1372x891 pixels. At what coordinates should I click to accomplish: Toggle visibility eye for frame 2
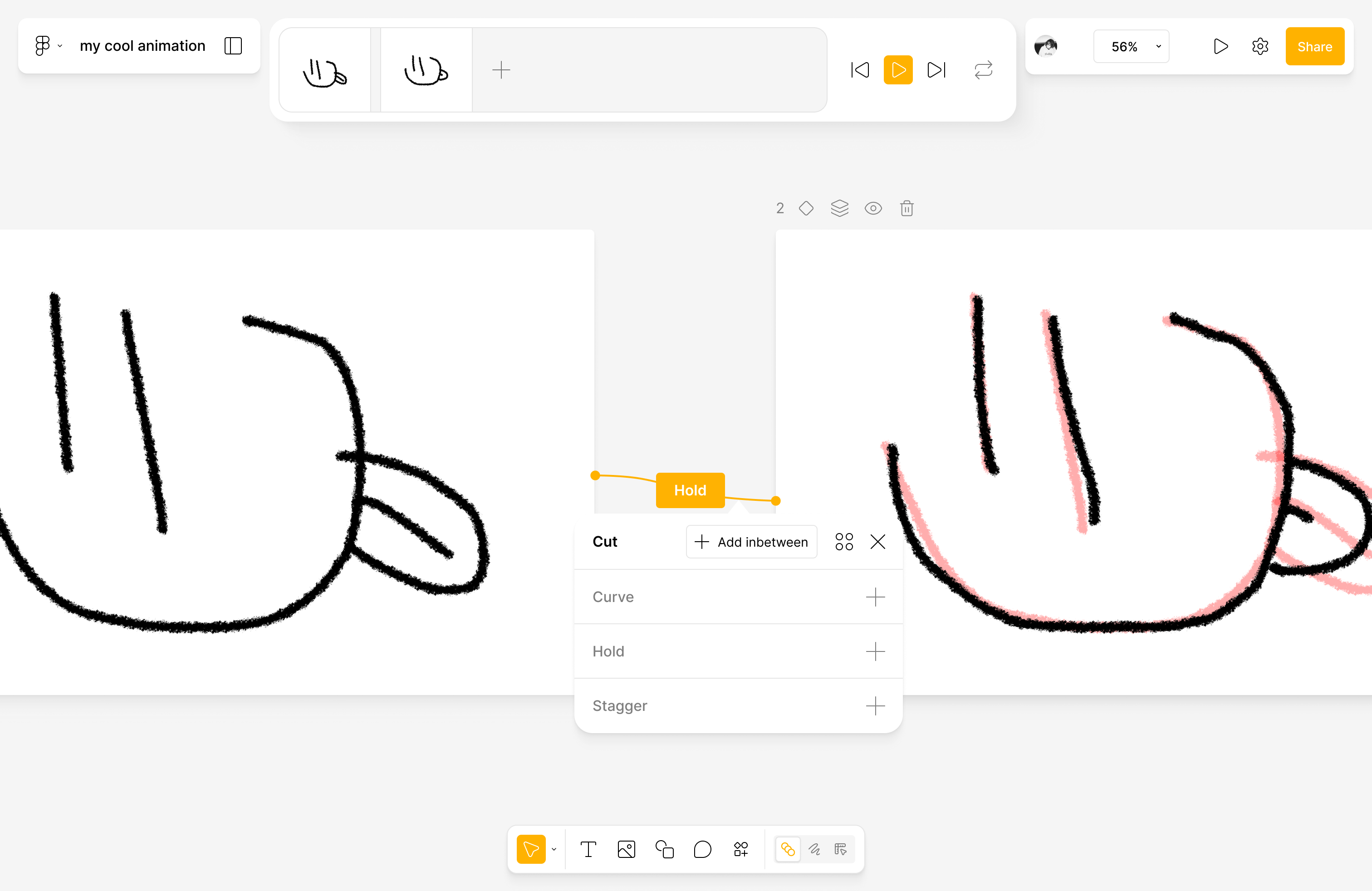pos(873,208)
